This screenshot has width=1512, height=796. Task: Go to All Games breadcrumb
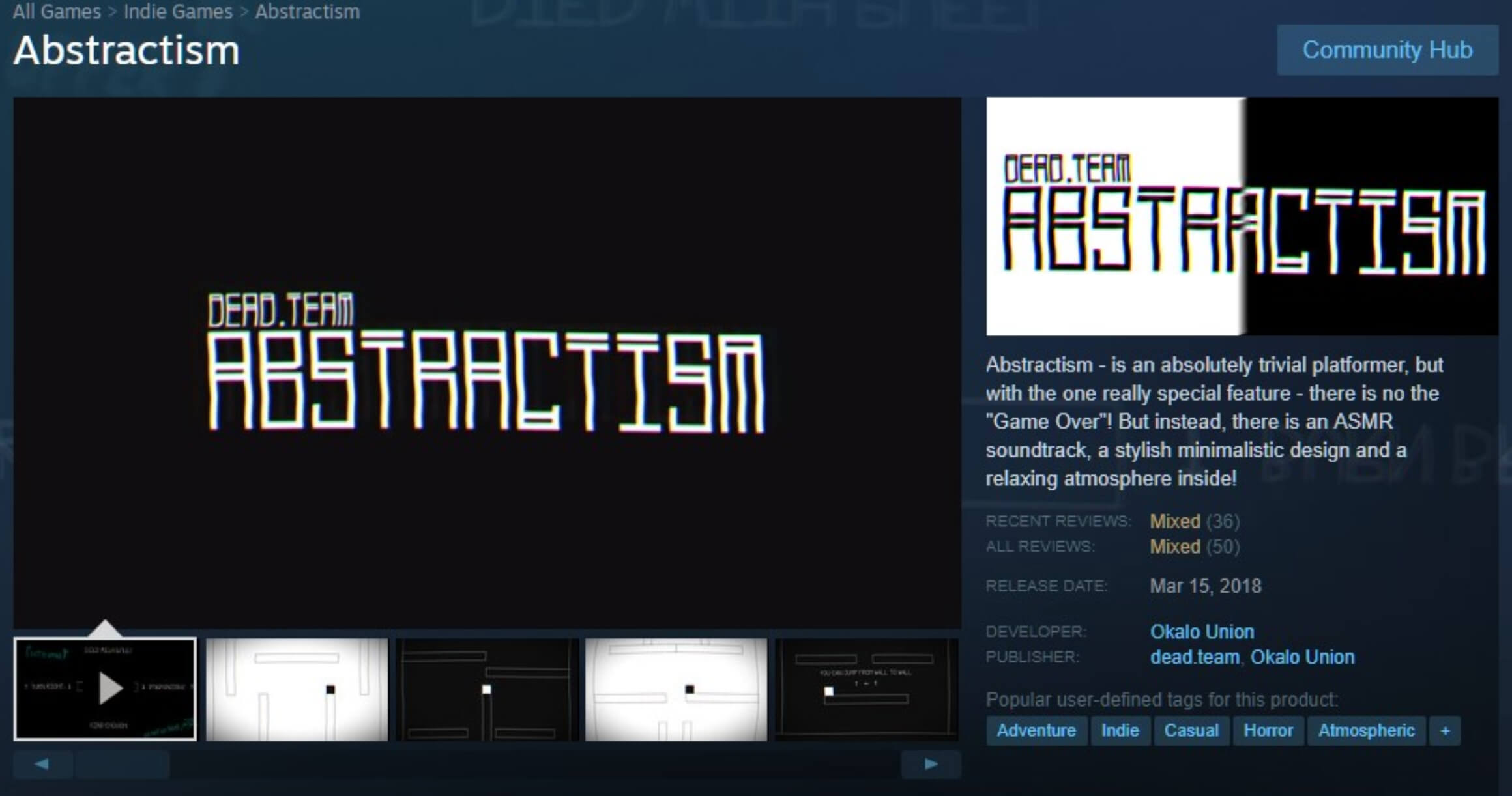click(57, 12)
